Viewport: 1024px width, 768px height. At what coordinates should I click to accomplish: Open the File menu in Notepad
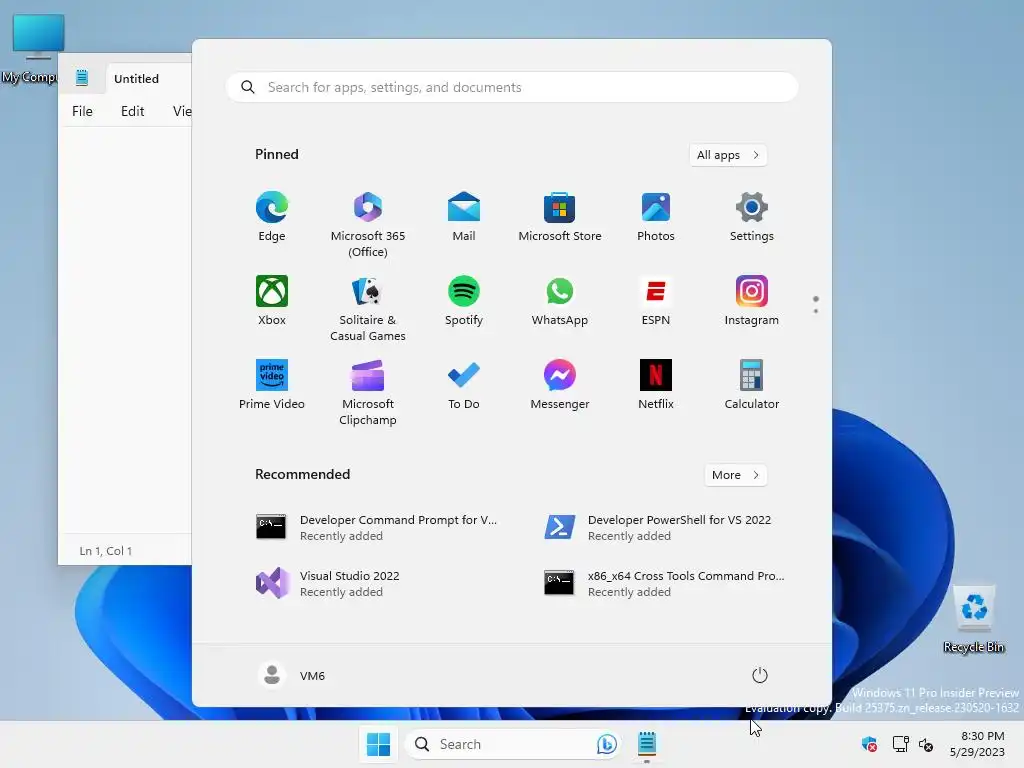click(82, 111)
